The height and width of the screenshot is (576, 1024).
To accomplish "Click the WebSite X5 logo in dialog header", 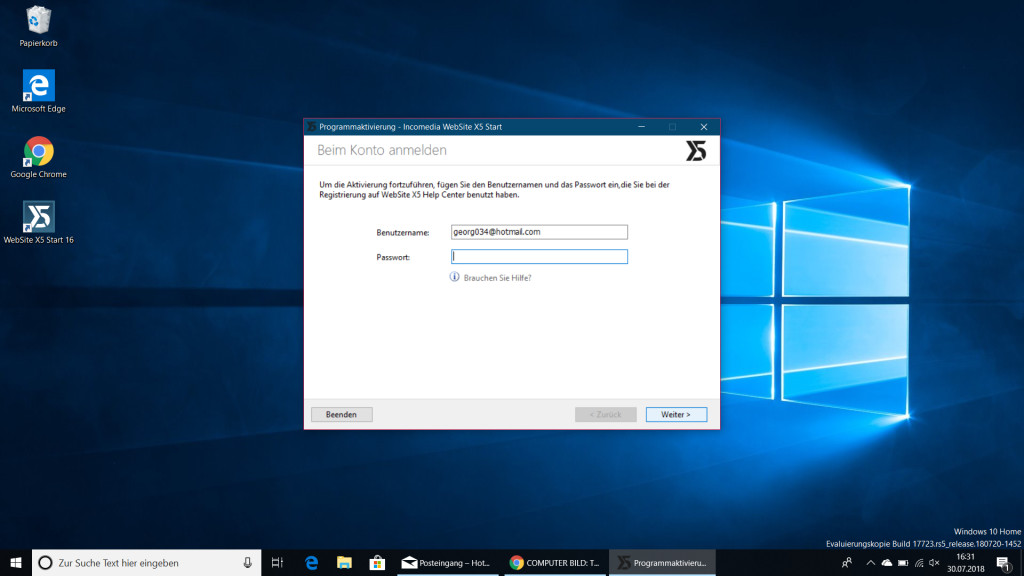I will click(696, 151).
